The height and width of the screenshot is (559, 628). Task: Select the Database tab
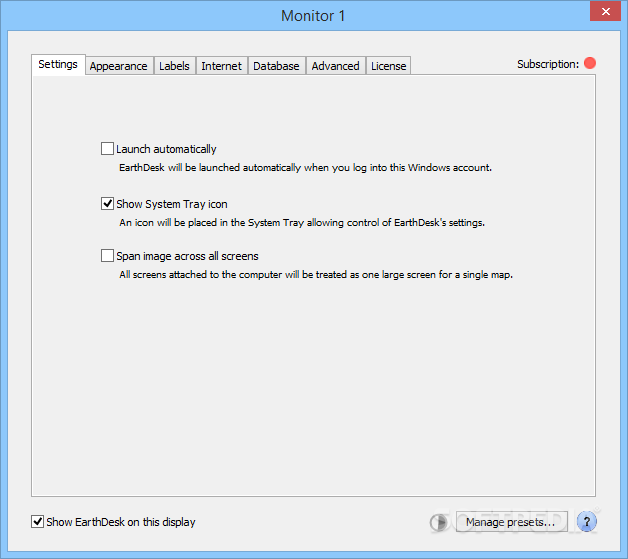pyautogui.click(x=276, y=66)
